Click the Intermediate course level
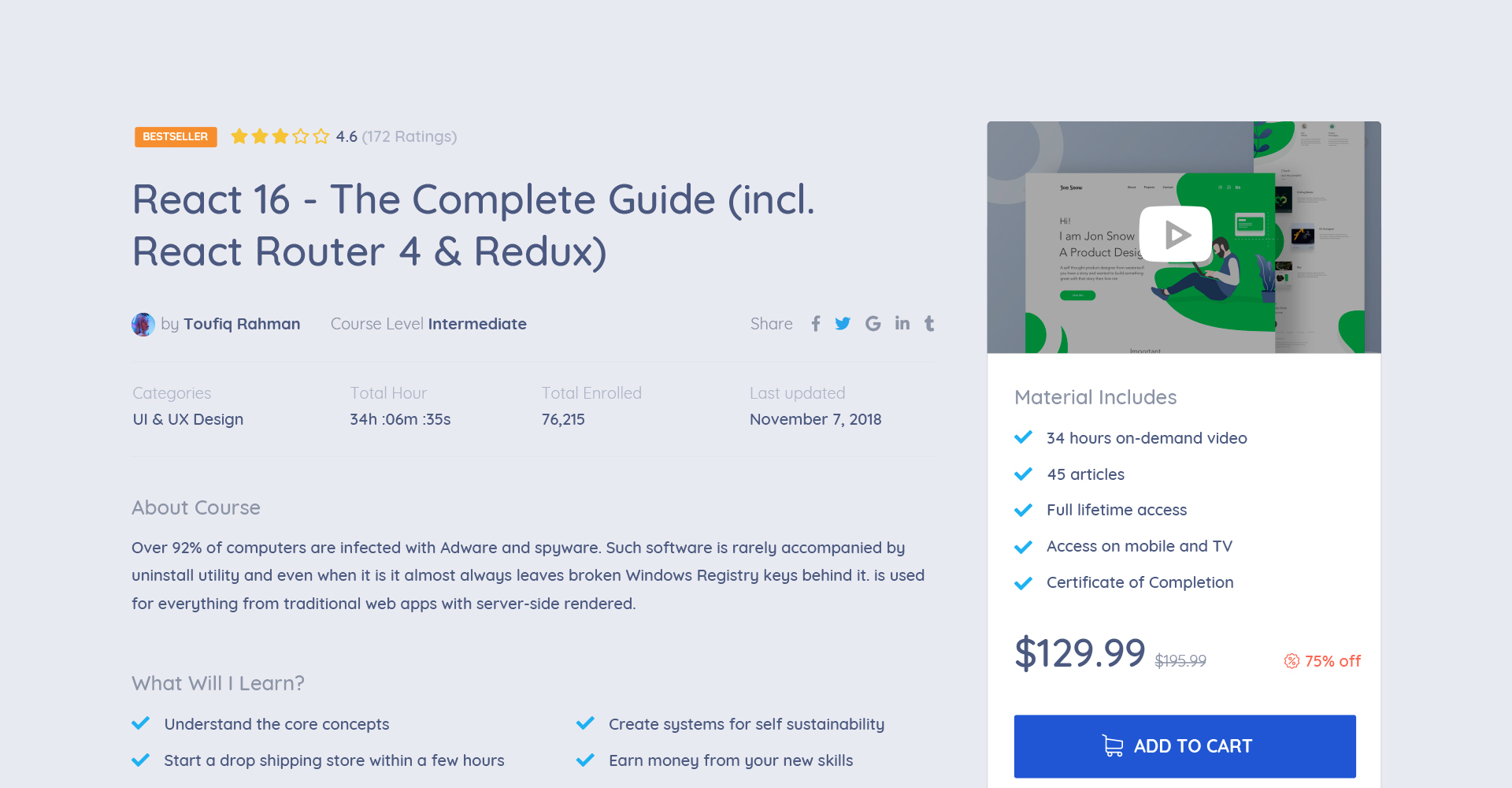 [x=477, y=324]
